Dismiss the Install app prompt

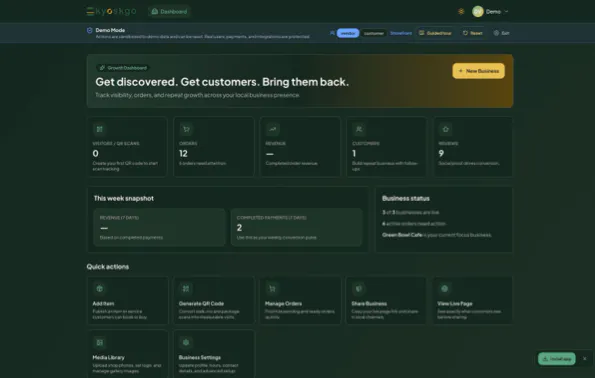tap(584, 359)
